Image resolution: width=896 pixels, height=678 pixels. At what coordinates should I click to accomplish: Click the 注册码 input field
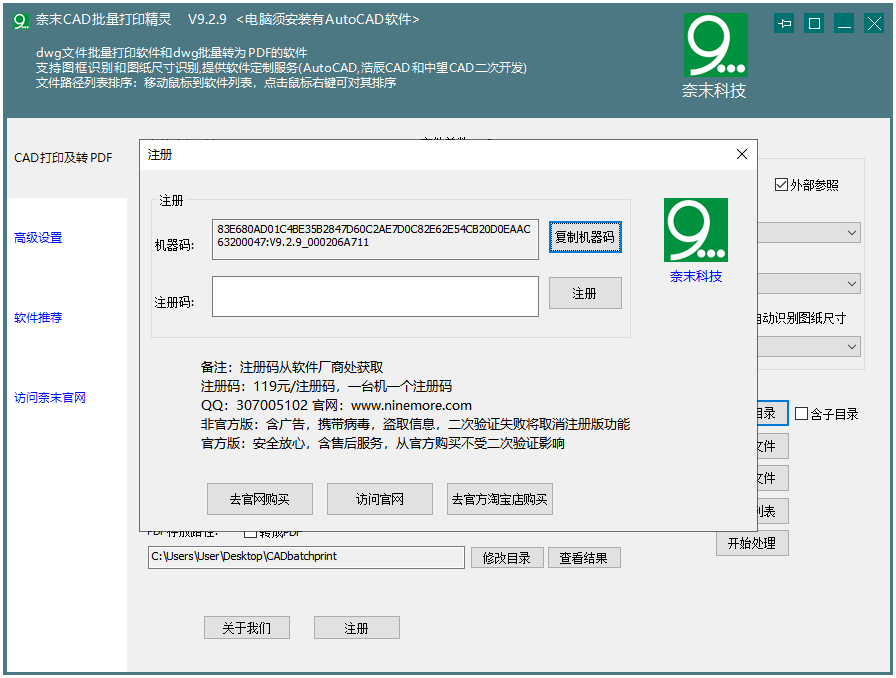tap(375, 296)
